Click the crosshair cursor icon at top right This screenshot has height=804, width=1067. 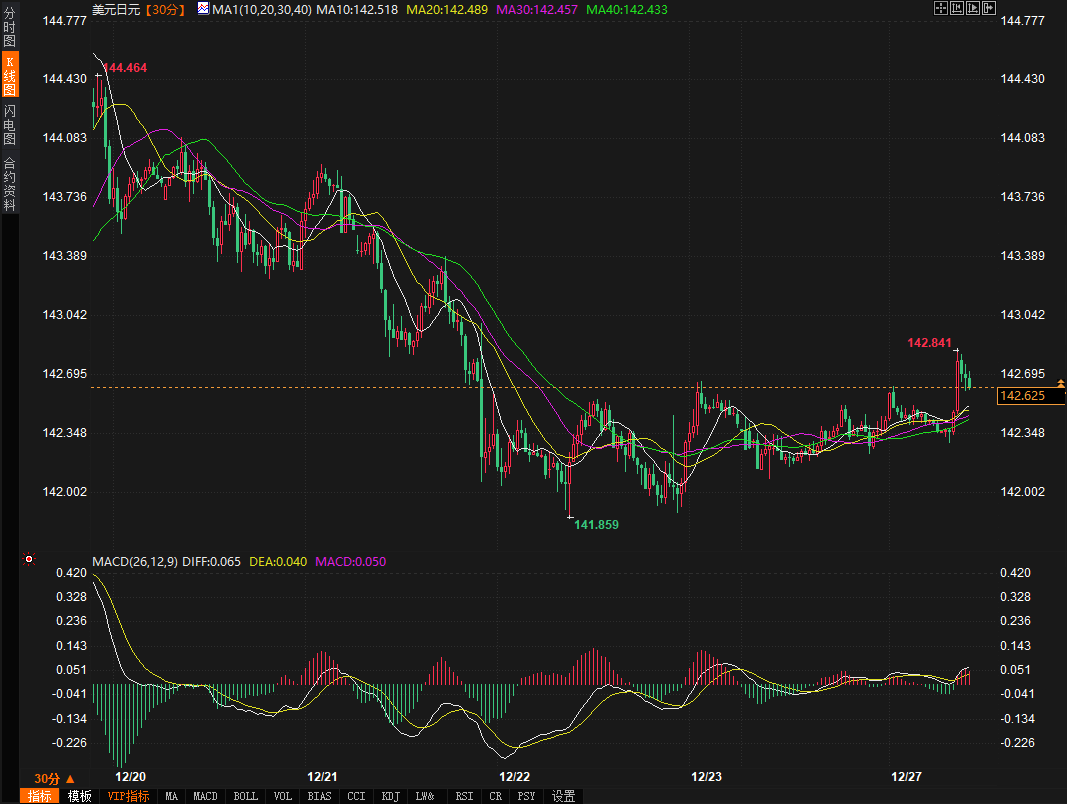(940, 8)
